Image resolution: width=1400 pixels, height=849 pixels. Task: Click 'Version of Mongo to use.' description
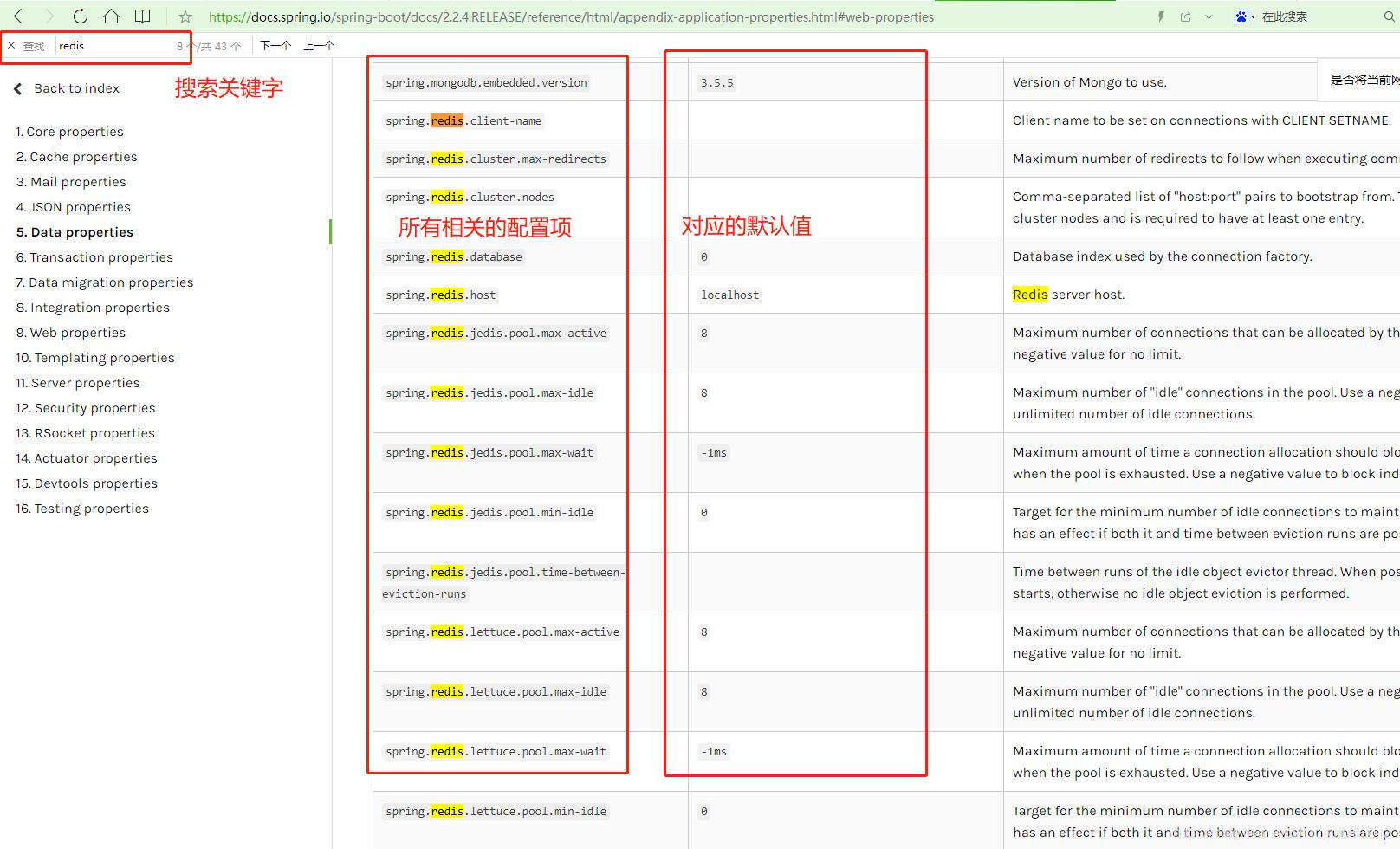[x=1090, y=82]
